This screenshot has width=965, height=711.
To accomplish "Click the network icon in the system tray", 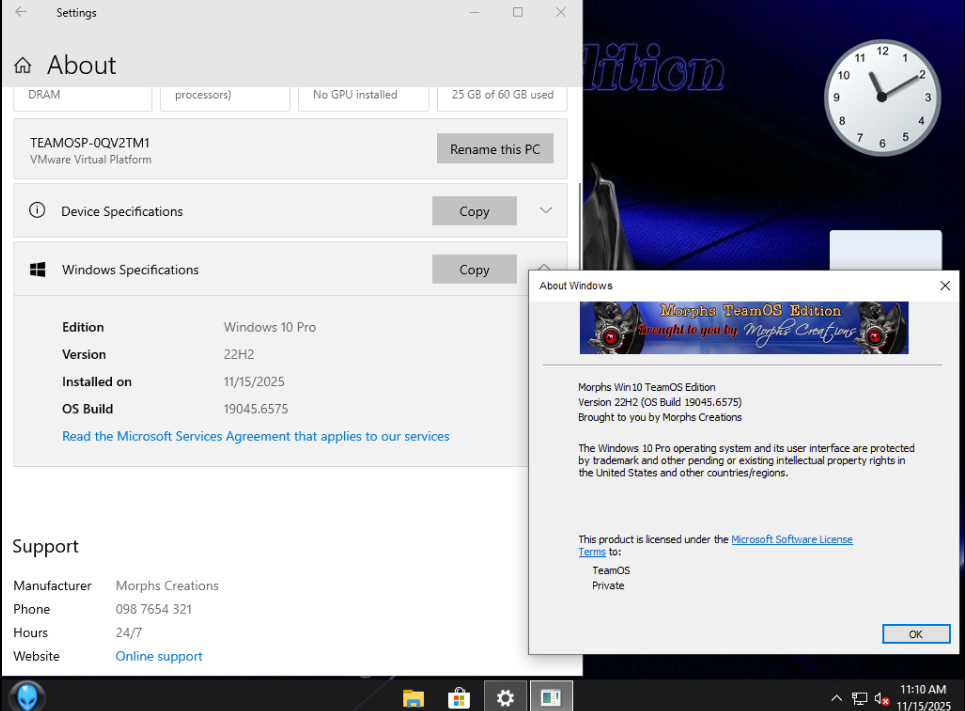I will coord(859,698).
